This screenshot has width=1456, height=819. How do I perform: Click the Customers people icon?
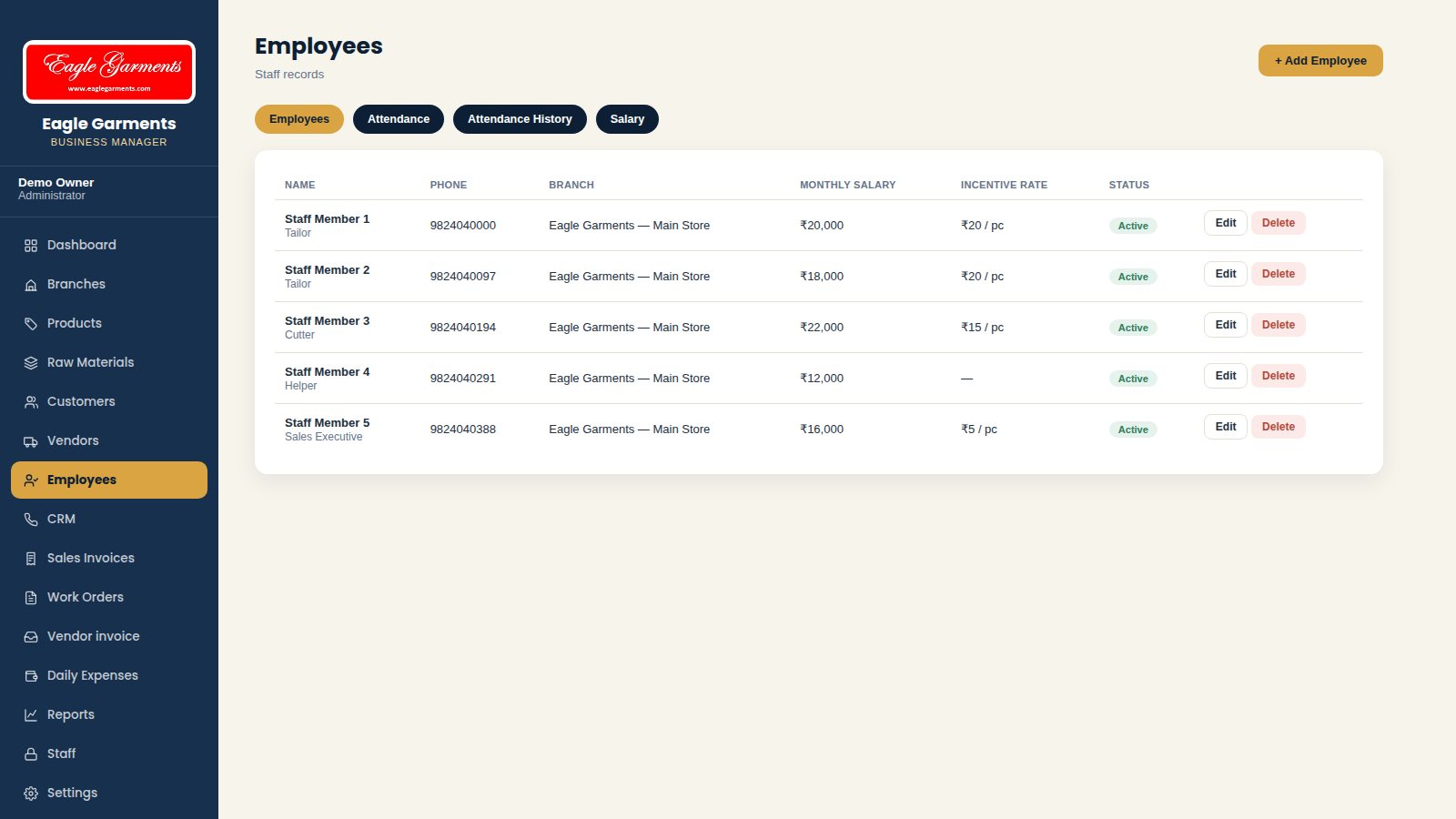[x=31, y=402]
